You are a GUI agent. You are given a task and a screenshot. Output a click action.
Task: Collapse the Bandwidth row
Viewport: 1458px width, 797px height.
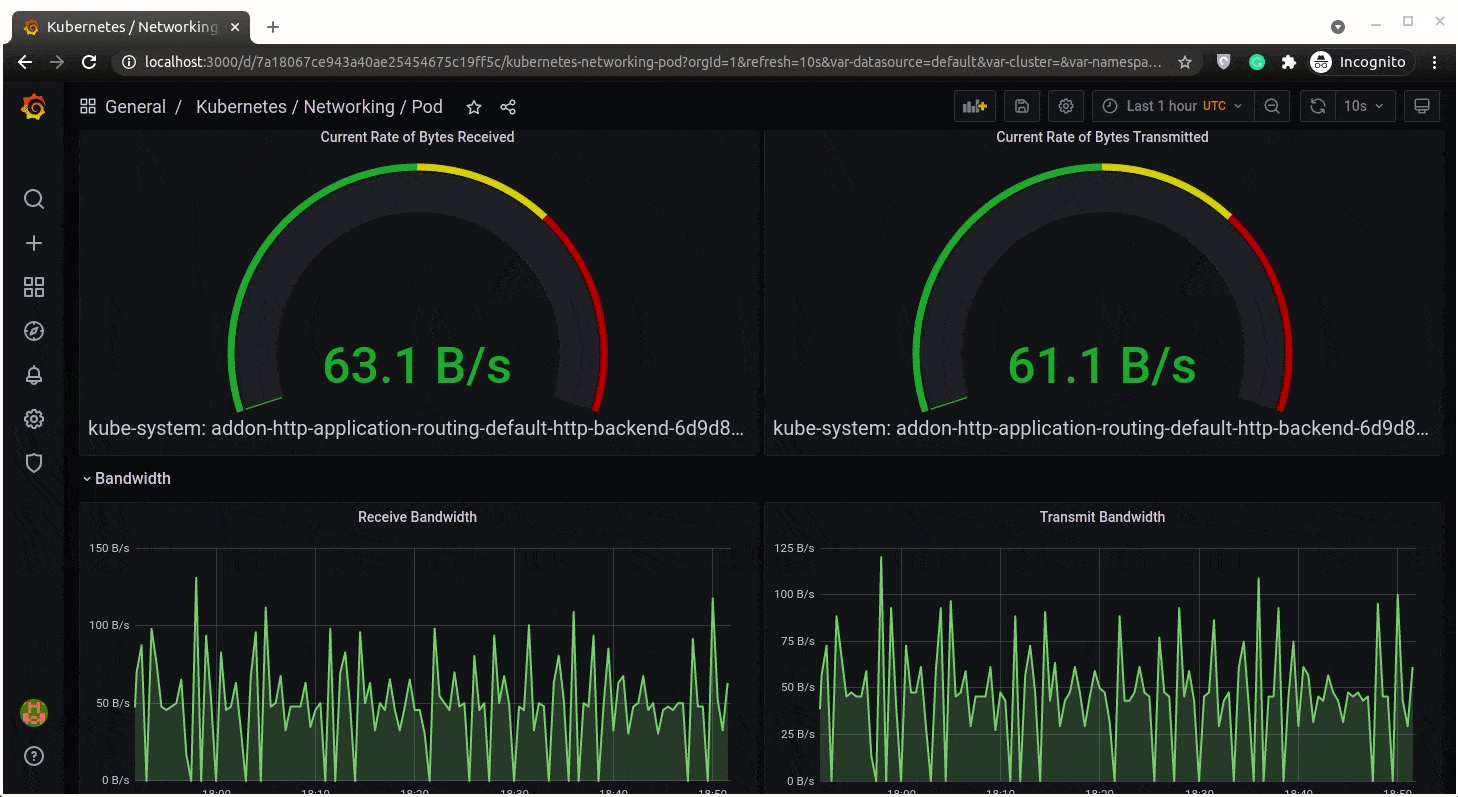(126, 478)
